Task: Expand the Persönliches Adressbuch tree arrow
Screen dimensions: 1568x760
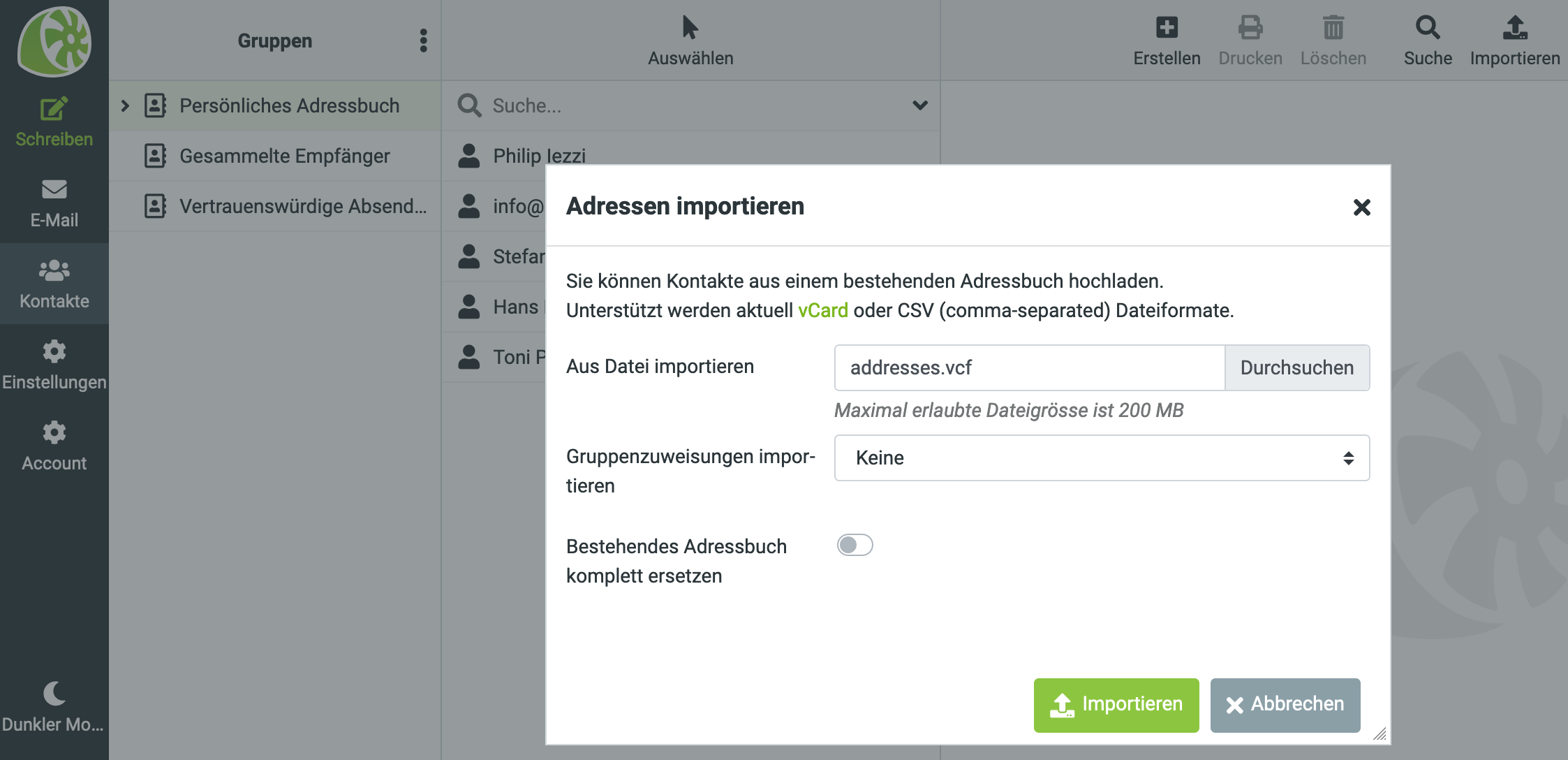Action: pyautogui.click(x=126, y=105)
